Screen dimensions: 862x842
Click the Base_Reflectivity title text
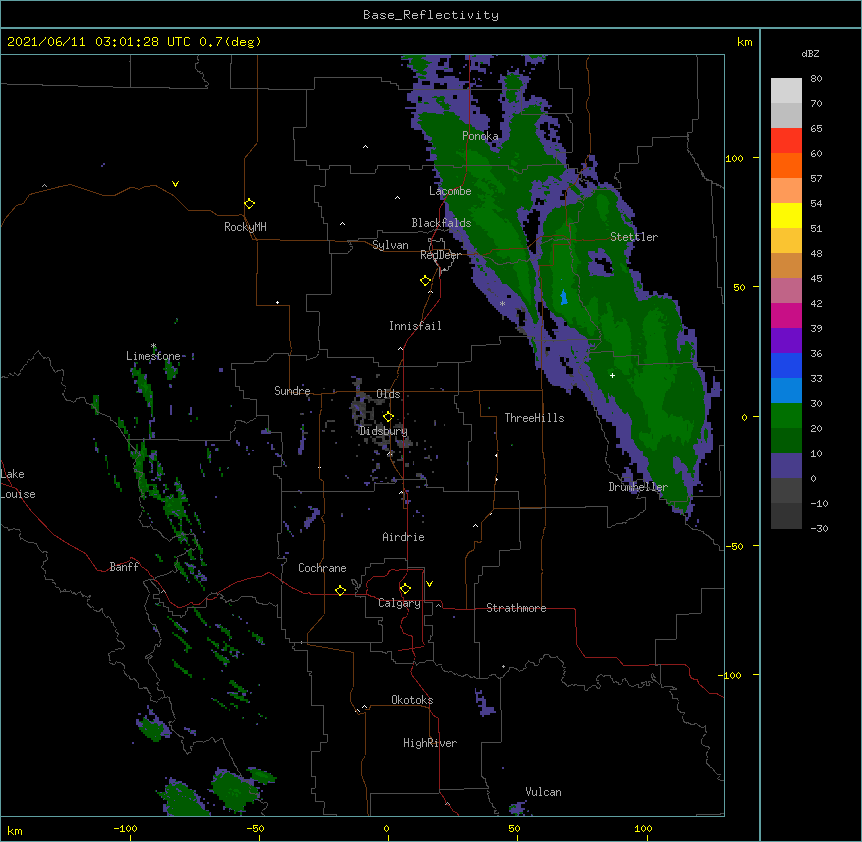click(431, 15)
